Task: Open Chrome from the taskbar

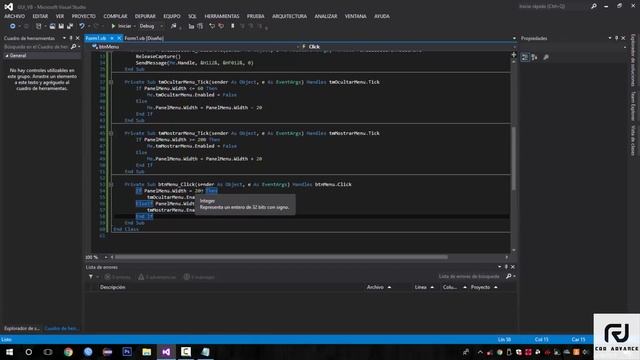Action: coord(68,352)
